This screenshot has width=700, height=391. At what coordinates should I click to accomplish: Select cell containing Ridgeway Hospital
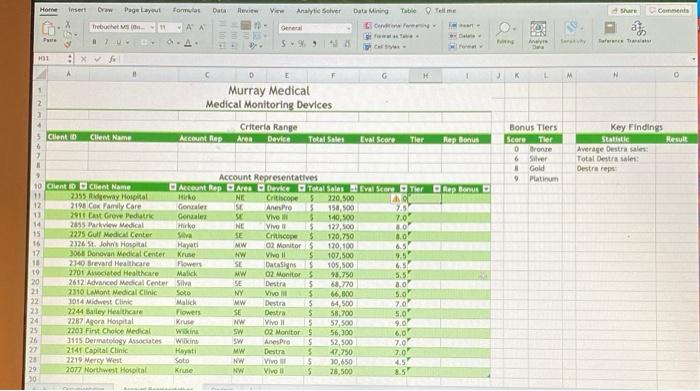(x=133, y=196)
